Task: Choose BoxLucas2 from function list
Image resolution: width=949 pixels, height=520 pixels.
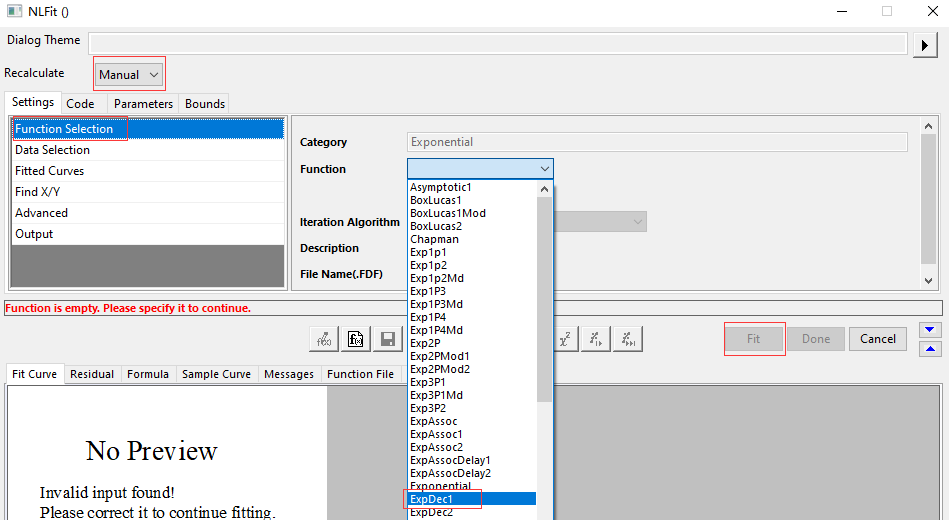Action: [x=473, y=226]
